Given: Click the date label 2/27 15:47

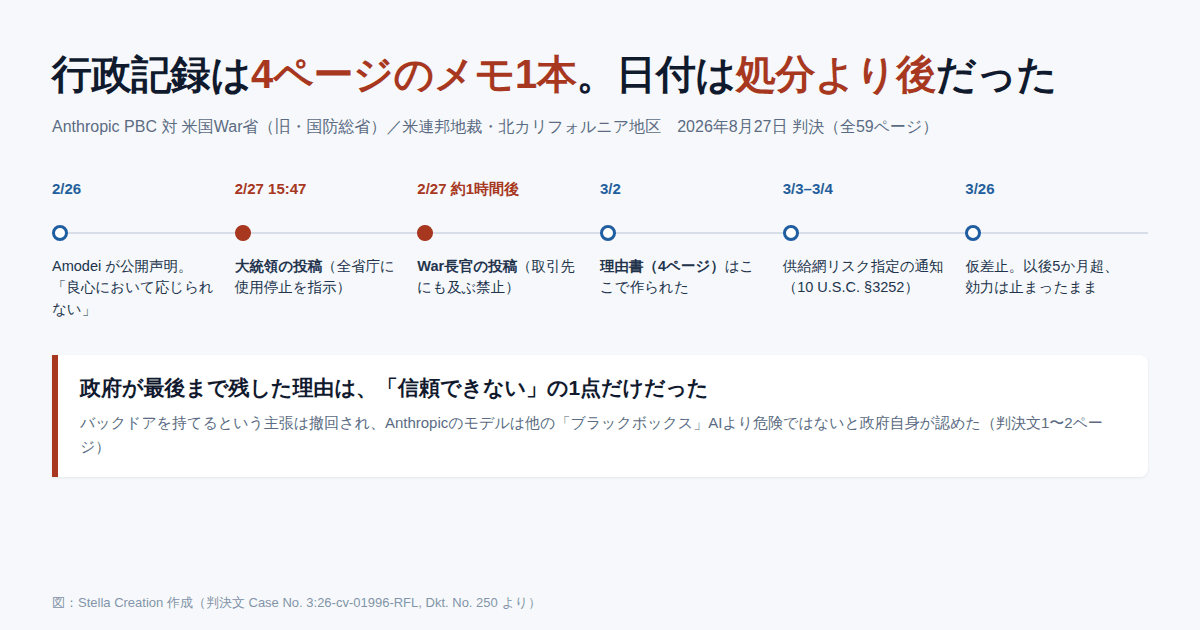Looking at the screenshot, I should coord(271,189).
